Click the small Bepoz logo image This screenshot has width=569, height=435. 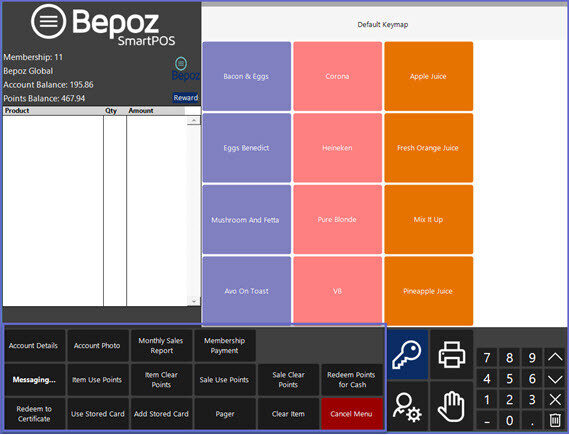pyautogui.click(x=185, y=69)
